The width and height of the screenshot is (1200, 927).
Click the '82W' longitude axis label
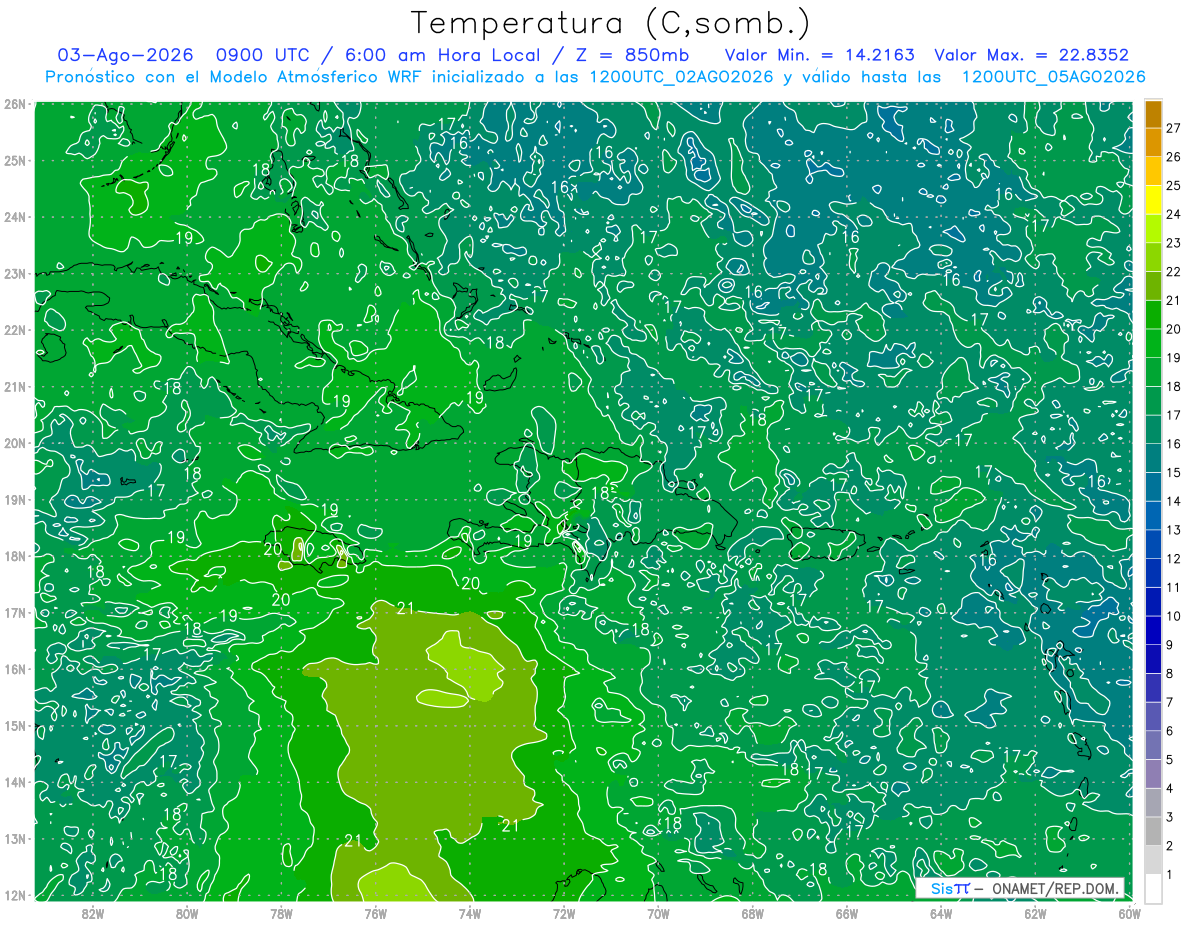[x=92, y=912]
